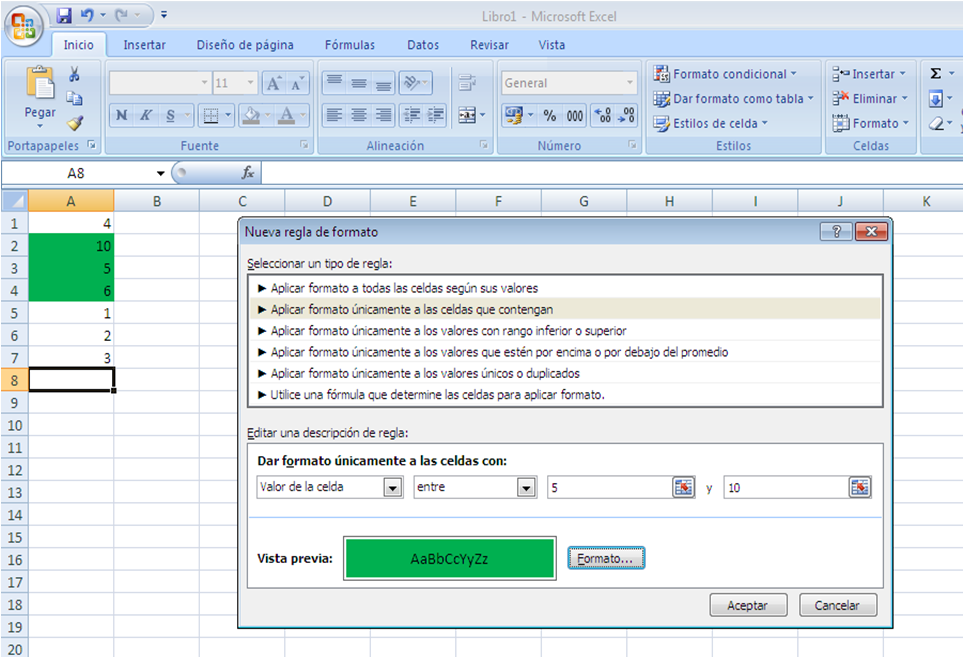Click the Cut scissors icon
The image size is (964, 658).
(74, 75)
